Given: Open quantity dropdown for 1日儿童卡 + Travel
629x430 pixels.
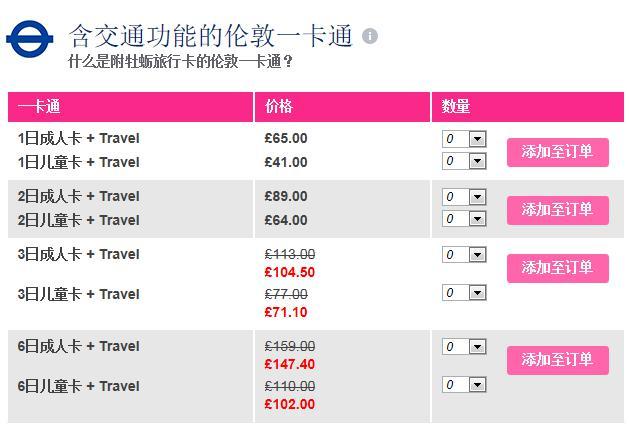Looking at the screenshot, I should tap(464, 161).
